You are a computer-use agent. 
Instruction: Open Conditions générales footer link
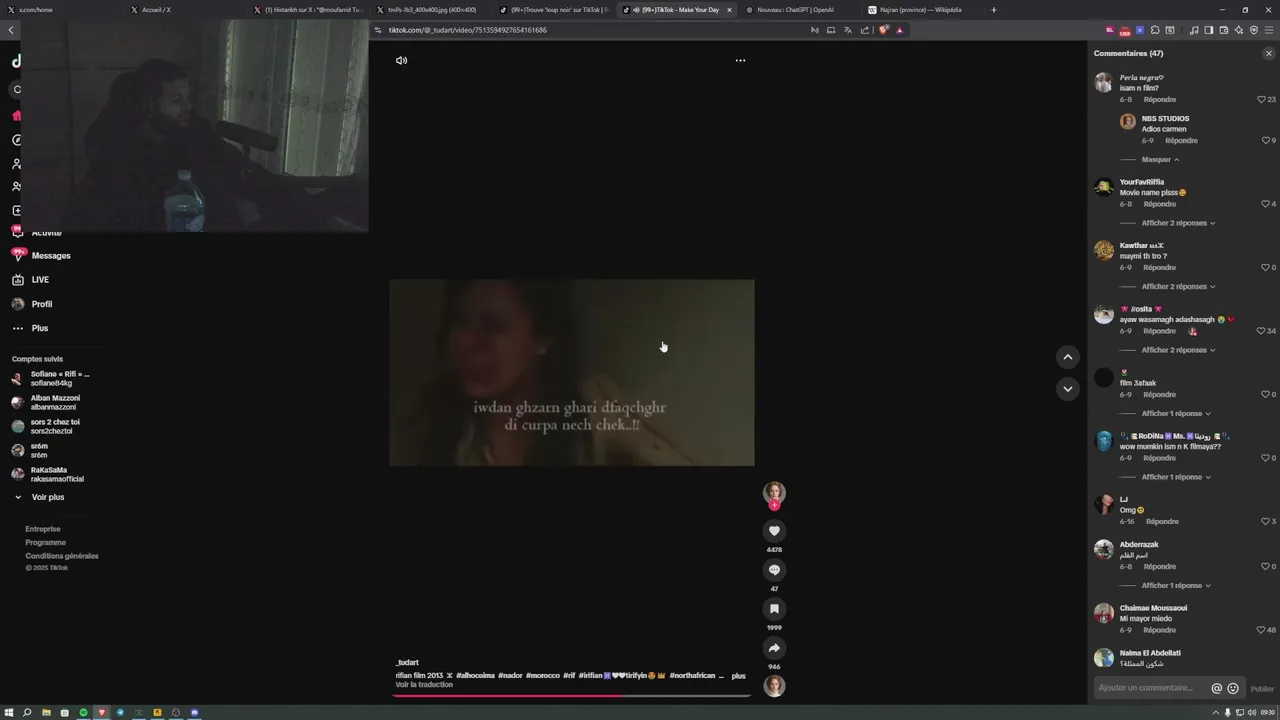tap(62, 556)
